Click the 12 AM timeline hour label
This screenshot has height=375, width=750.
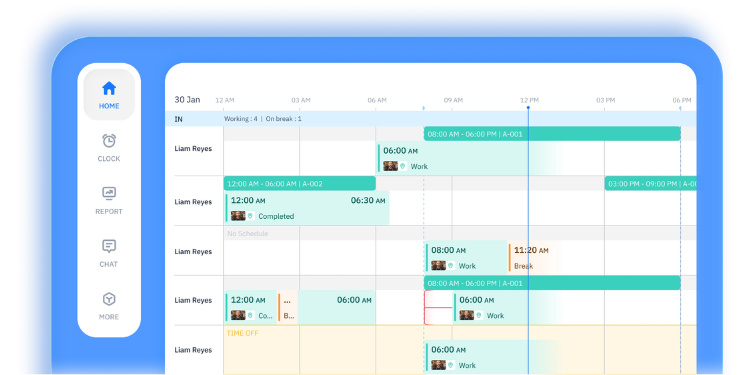pos(225,100)
